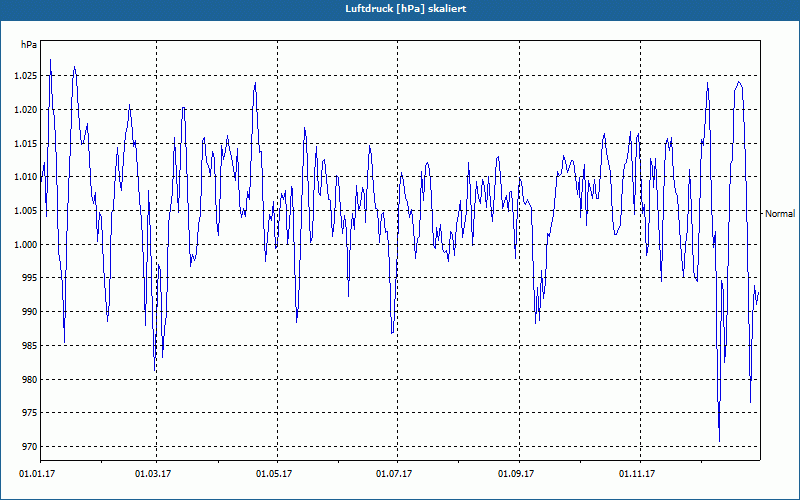Image resolution: width=800 pixels, height=500 pixels.
Task: Click the 1.005 y-axis value
Action: point(26,211)
